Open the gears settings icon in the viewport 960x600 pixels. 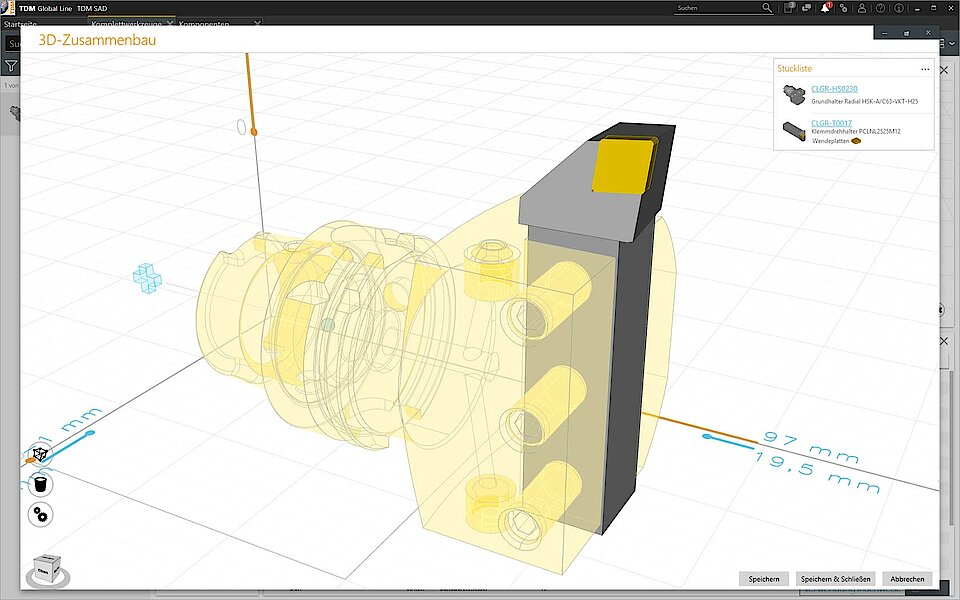[x=38, y=514]
